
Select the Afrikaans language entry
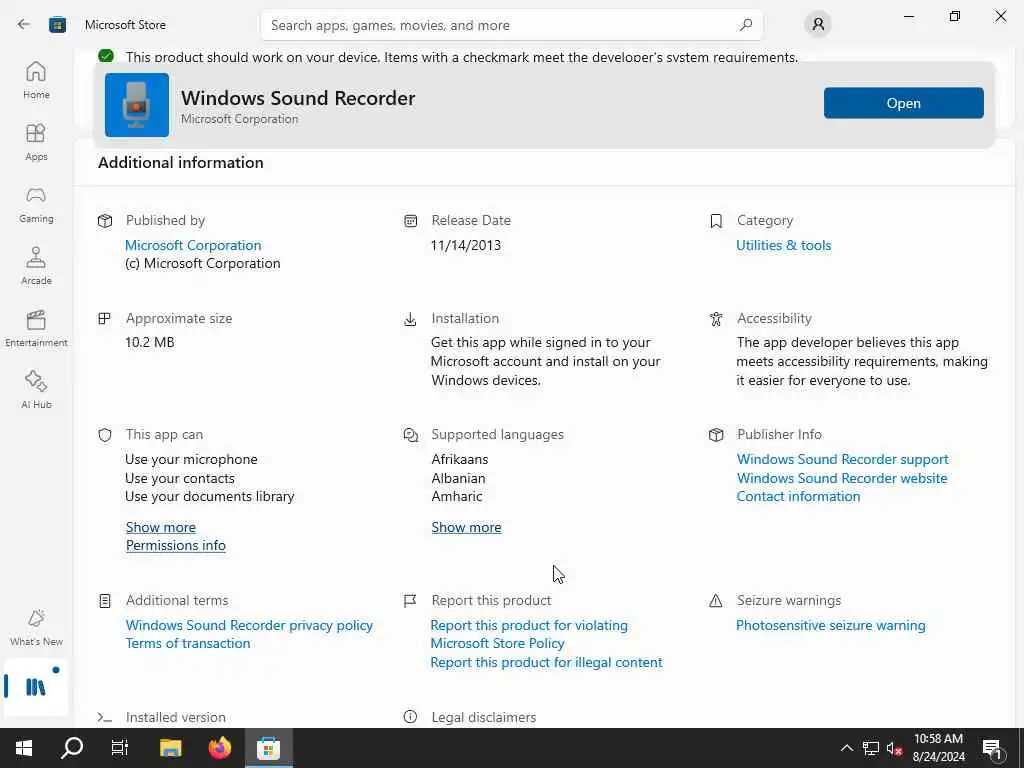click(x=460, y=459)
